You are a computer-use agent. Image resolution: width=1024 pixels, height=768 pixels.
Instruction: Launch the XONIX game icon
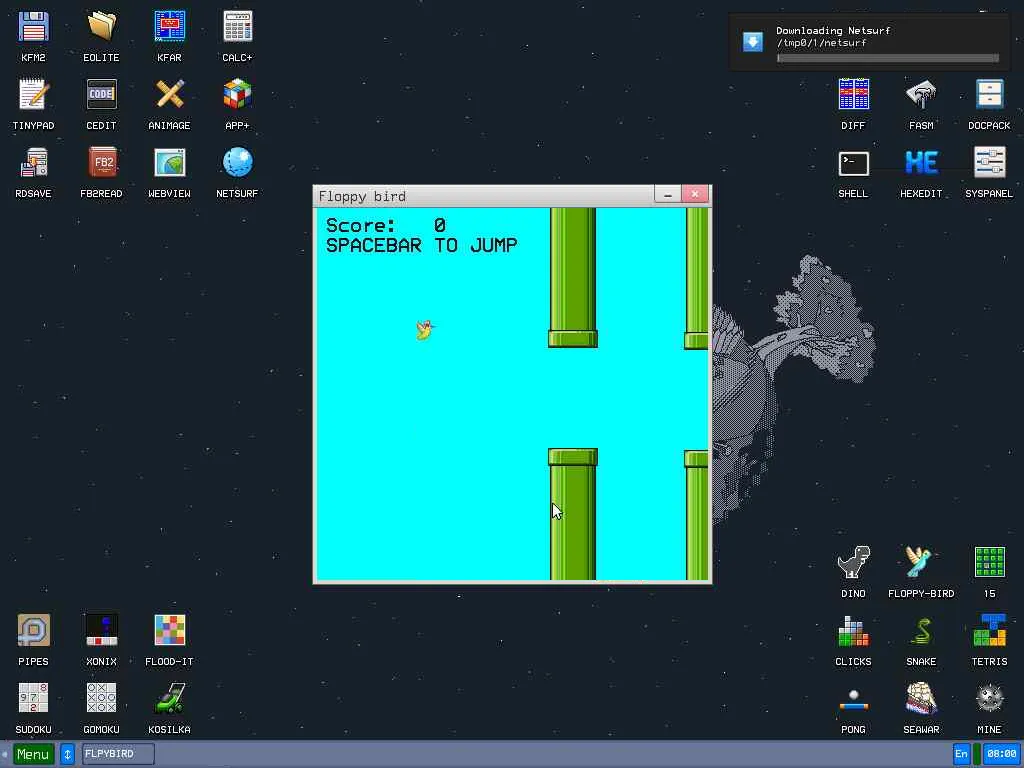(101, 631)
